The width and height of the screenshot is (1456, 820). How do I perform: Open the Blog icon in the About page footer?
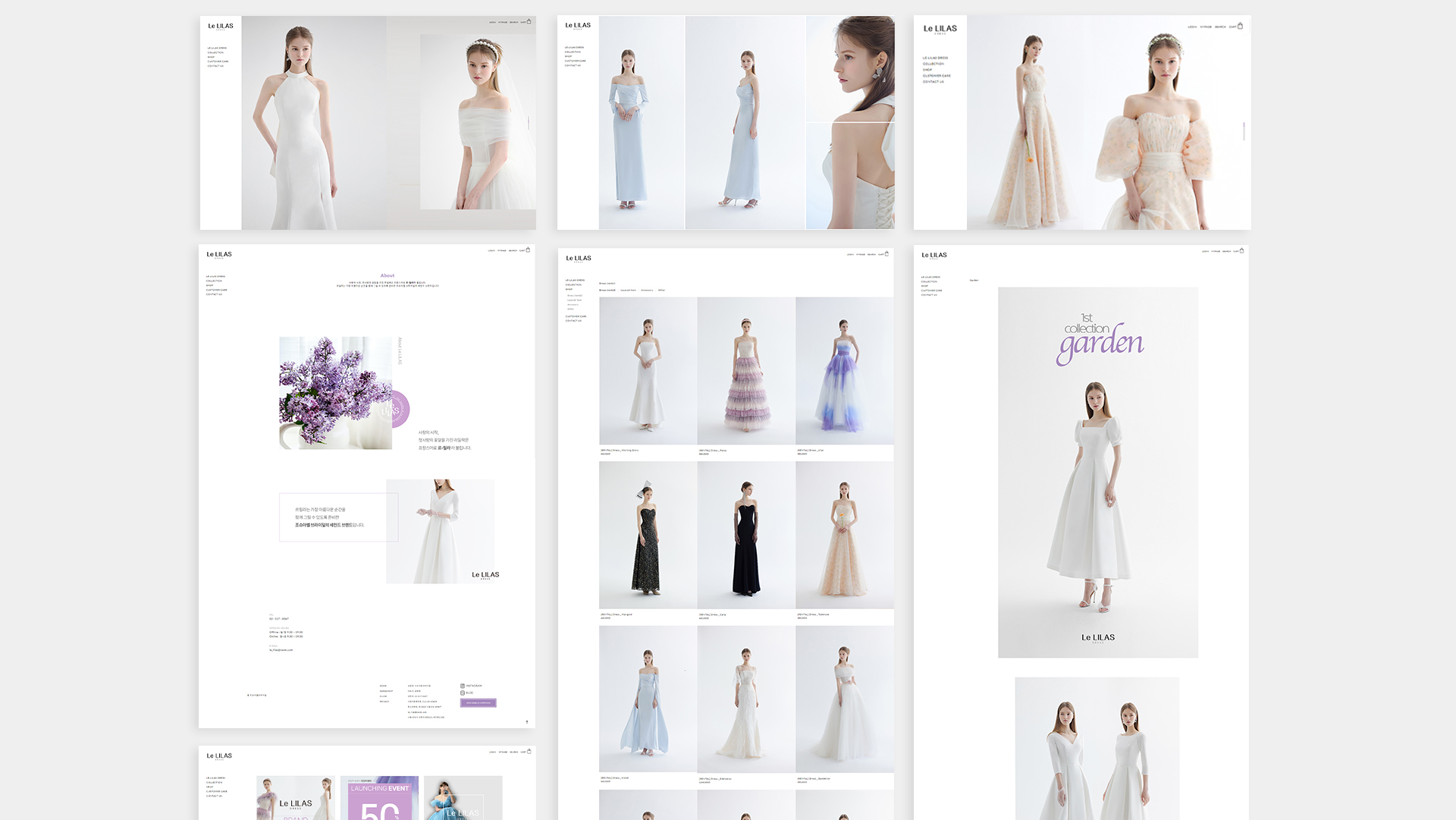(463, 693)
